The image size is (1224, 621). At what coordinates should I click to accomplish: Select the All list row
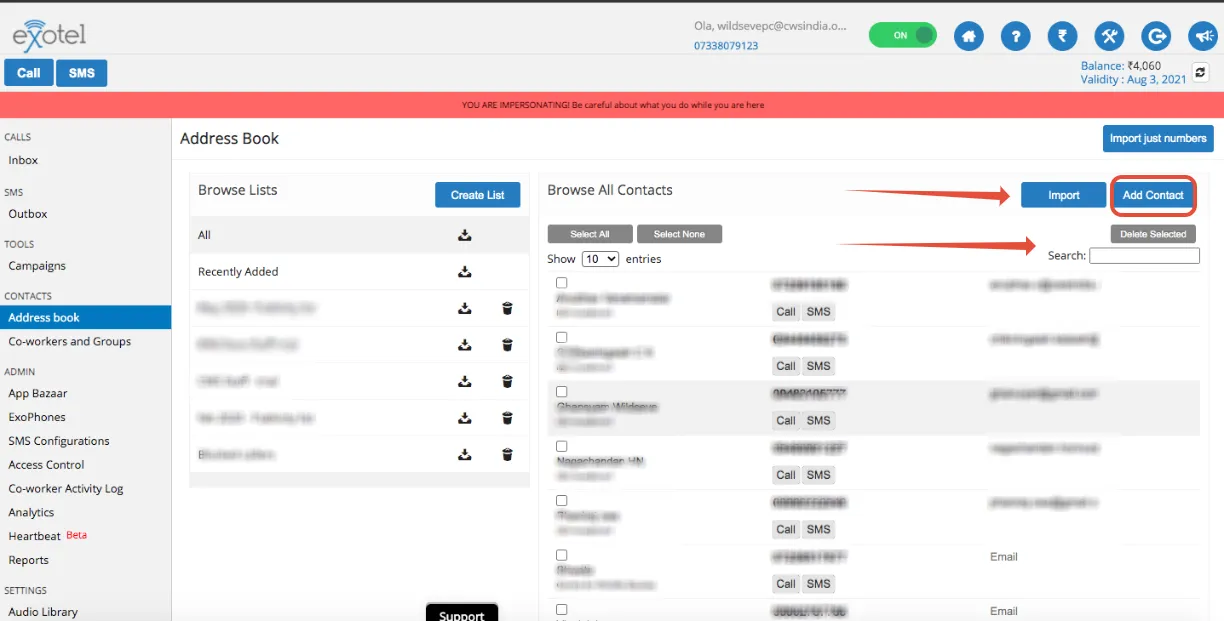tap(359, 235)
